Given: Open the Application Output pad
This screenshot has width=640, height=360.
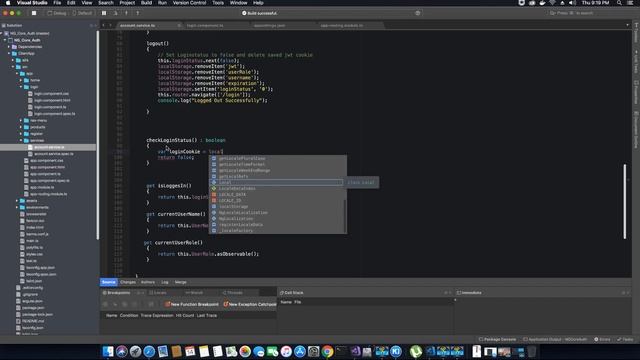Looking at the screenshot, I should 555,339.
